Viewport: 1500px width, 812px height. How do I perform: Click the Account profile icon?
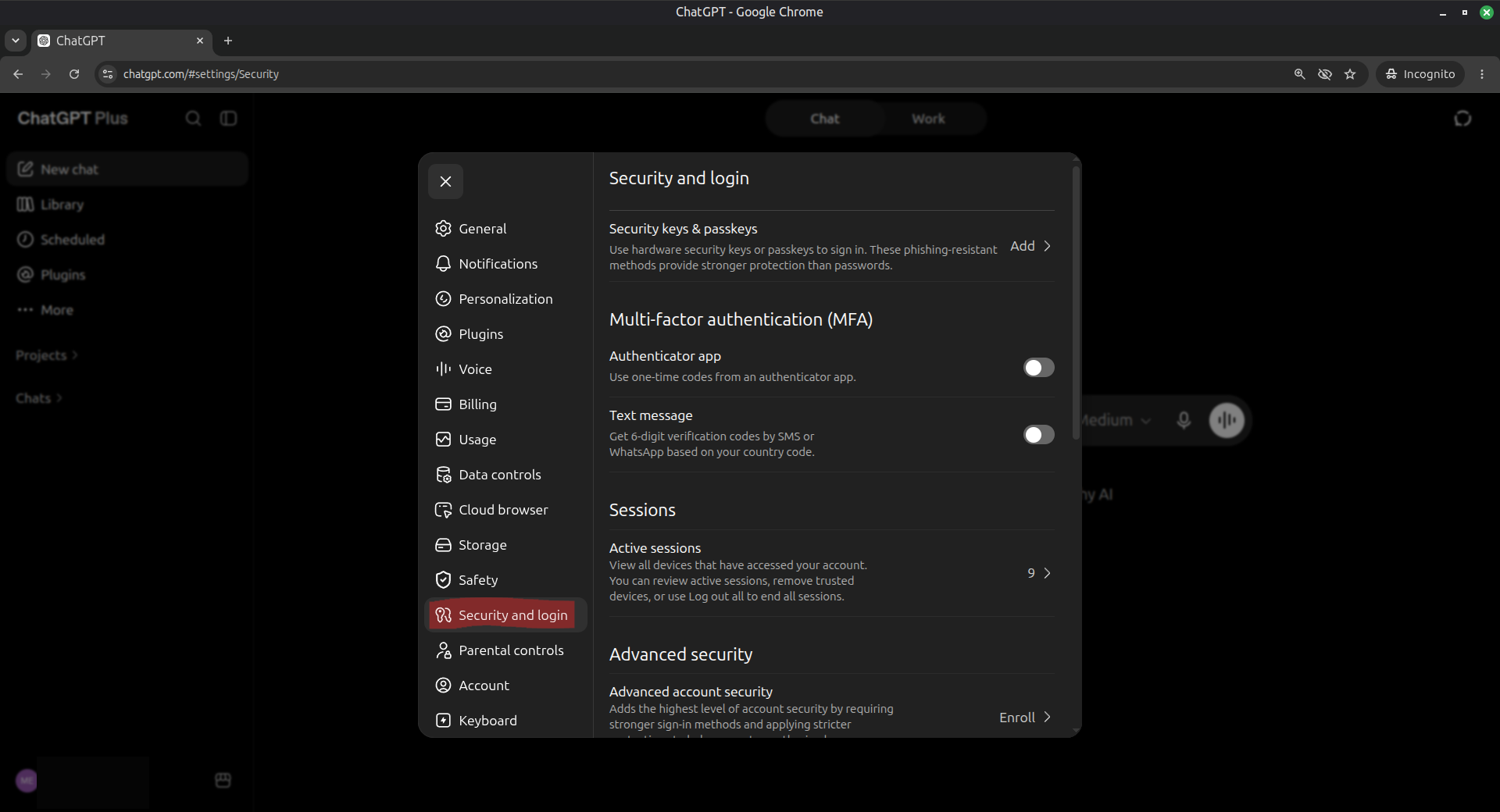click(x=443, y=686)
